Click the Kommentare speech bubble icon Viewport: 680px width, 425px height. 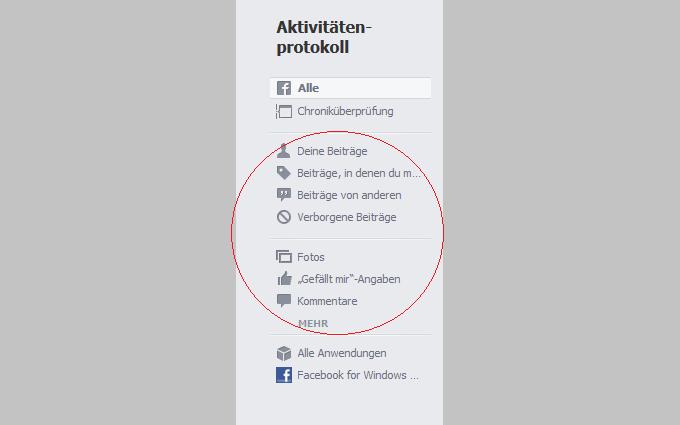pos(284,301)
